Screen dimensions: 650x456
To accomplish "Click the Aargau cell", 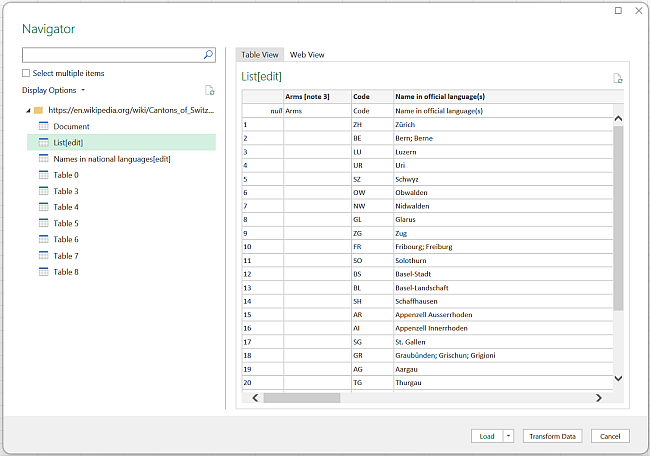I will pyautogui.click(x=503, y=369).
